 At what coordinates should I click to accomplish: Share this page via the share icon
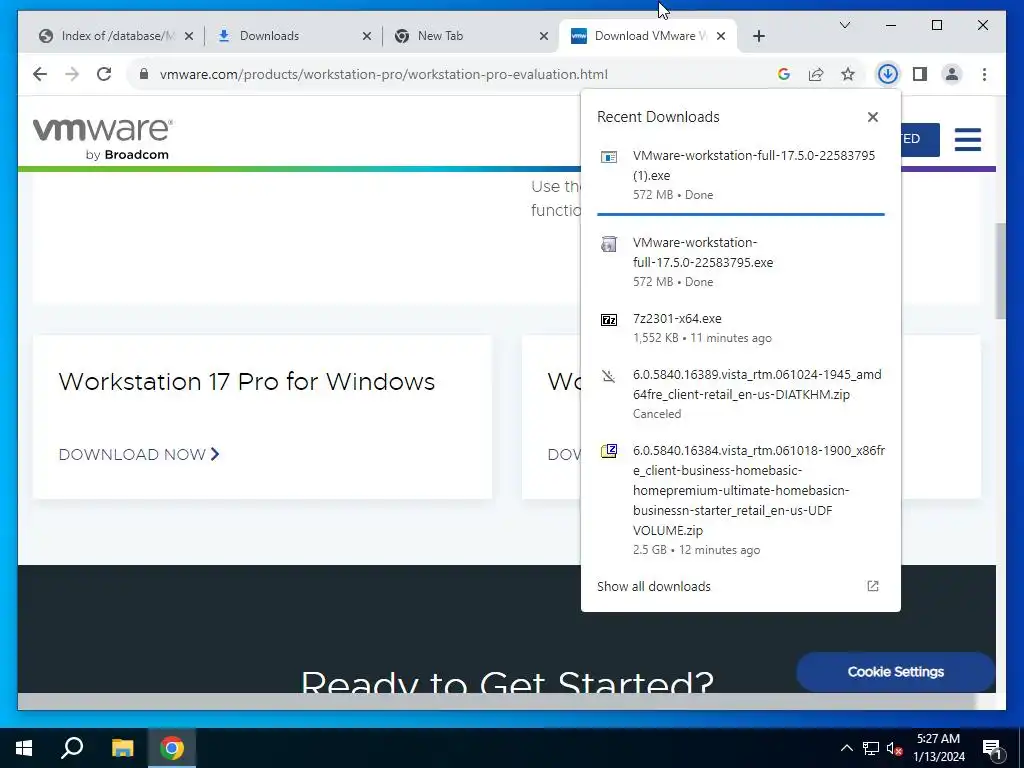tap(816, 74)
